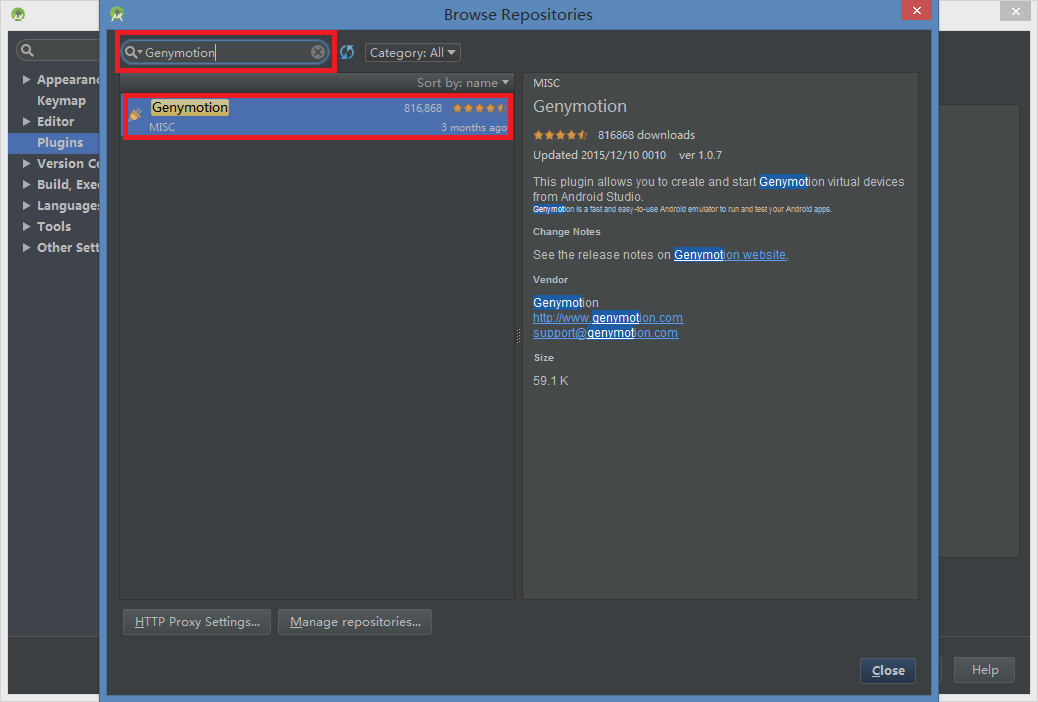Click the 3 months ago label

click(x=474, y=127)
